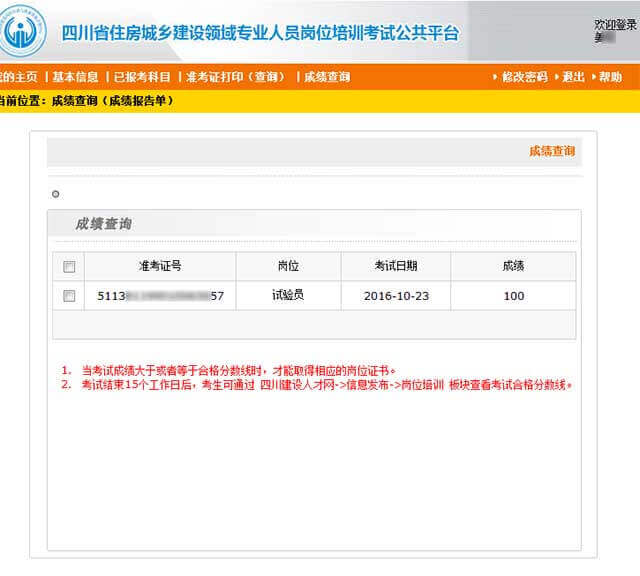The image size is (640, 576).
Task: Click the arrow icon before 退出
Action: click(557, 77)
